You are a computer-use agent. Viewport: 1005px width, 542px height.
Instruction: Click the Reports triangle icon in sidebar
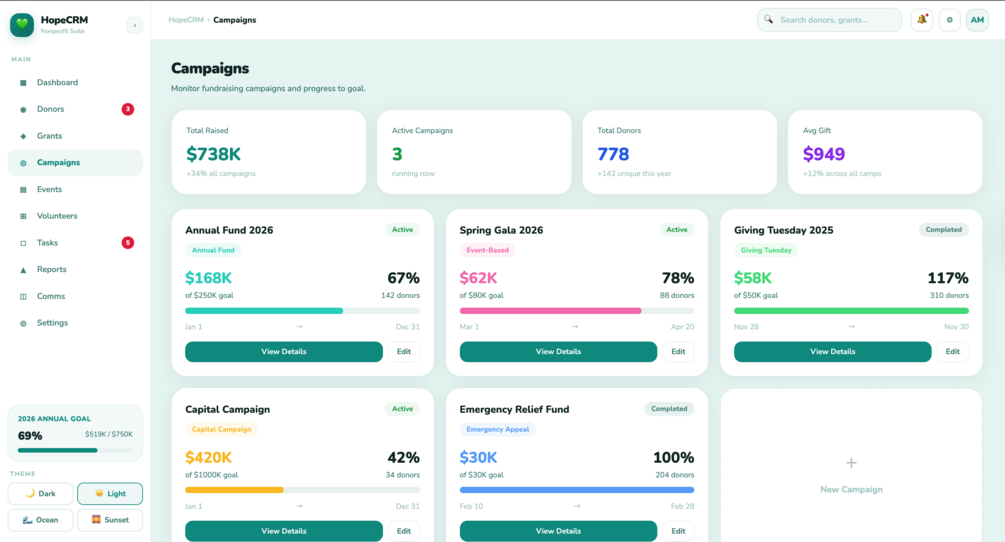click(x=23, y=270)
